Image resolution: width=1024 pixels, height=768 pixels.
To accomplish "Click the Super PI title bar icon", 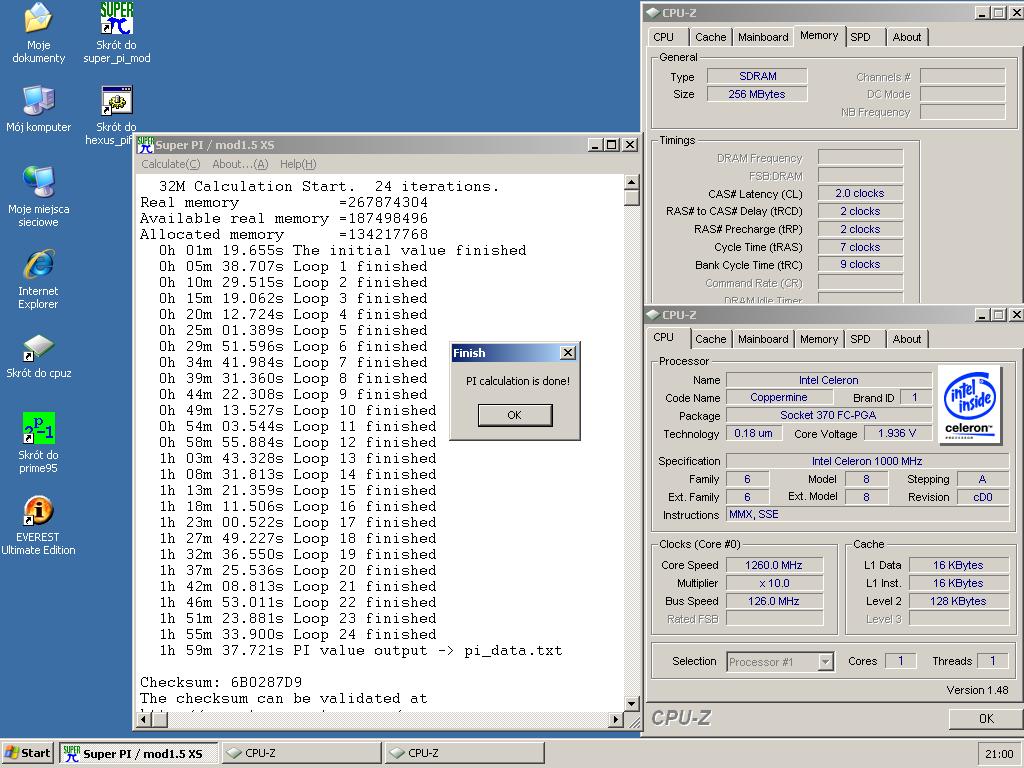I will tap(145, 145).
